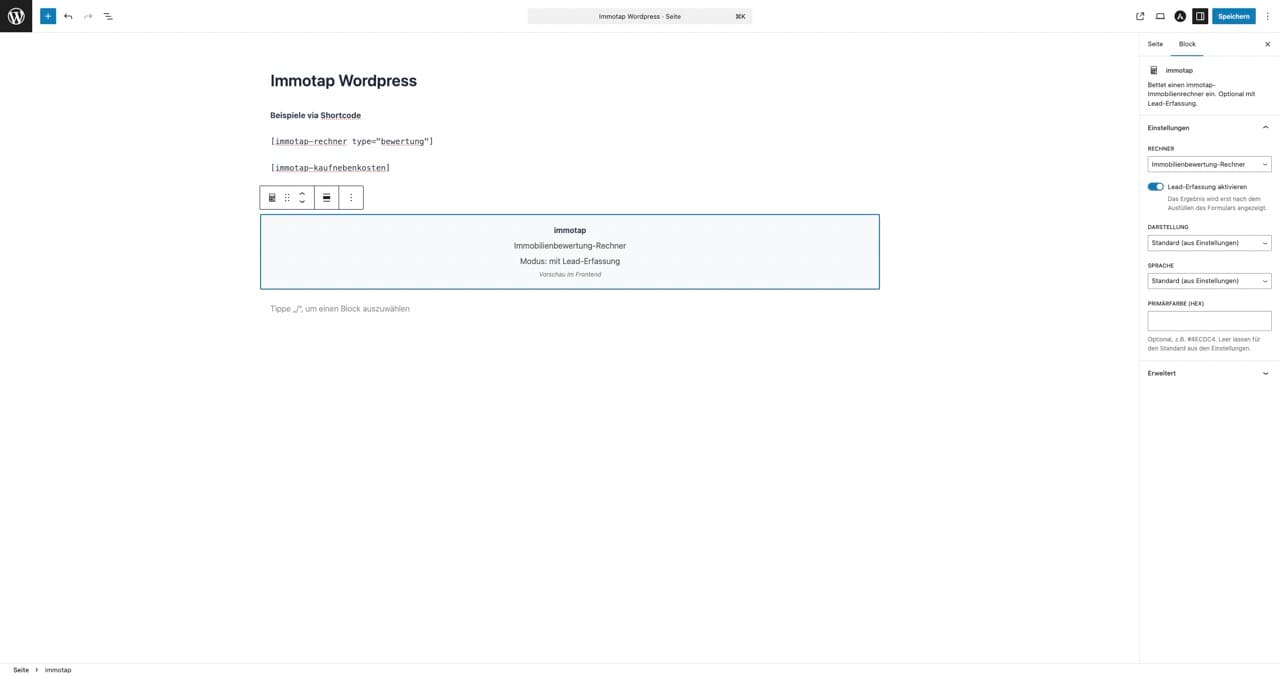Save the page with Speichern
The image size is (1280, 676).
pos(1233,16)
